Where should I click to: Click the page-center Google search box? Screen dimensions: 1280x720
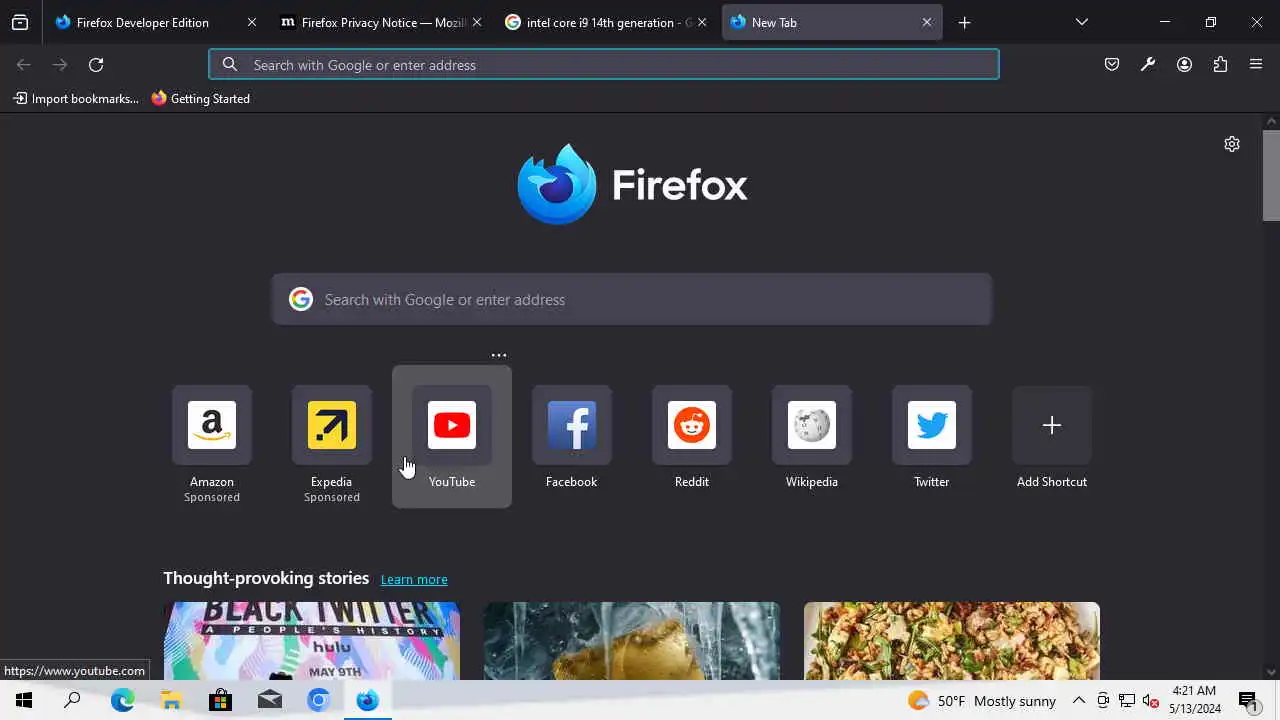[x=632, y=299]
